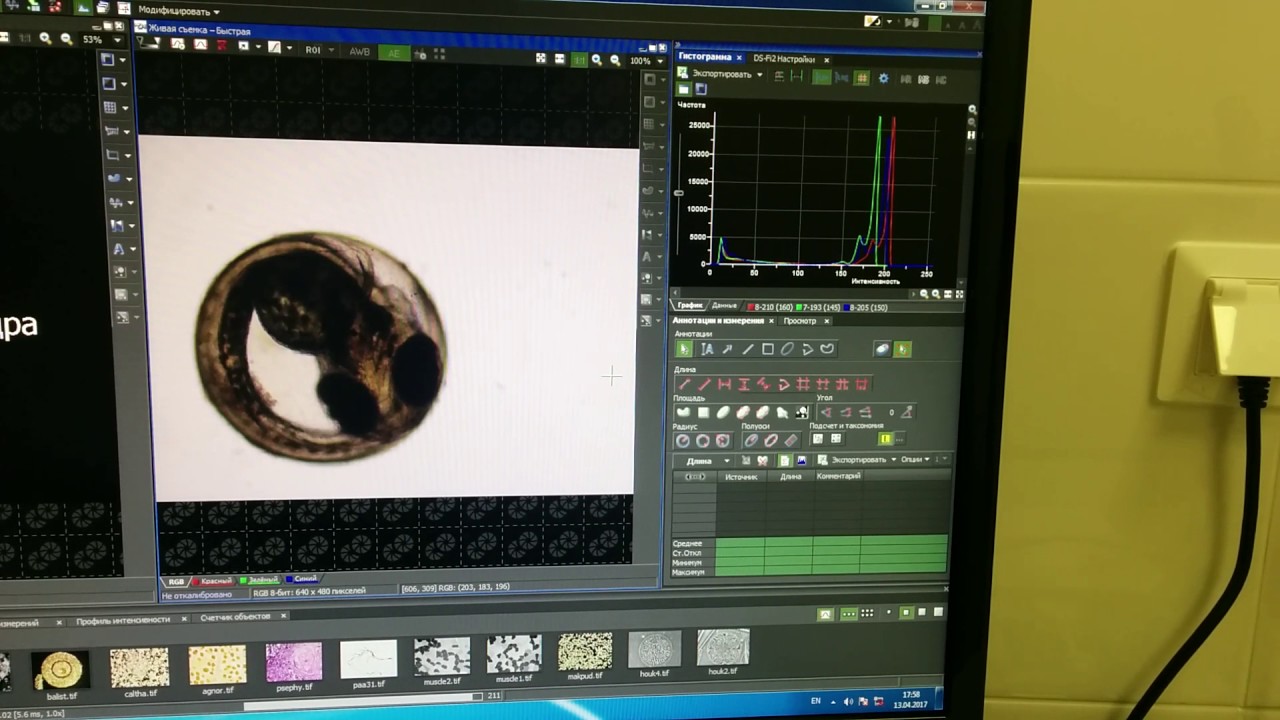
Task: Pick the first radius circle tool
Action: 683,440
